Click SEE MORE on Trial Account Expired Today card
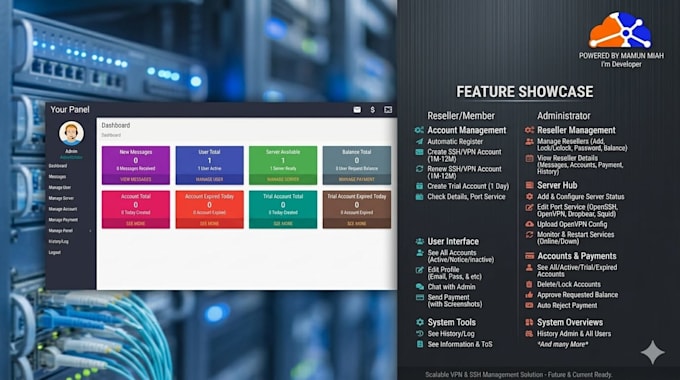The height and width of the screenshot is (380, 680). (x=356, y=224)
